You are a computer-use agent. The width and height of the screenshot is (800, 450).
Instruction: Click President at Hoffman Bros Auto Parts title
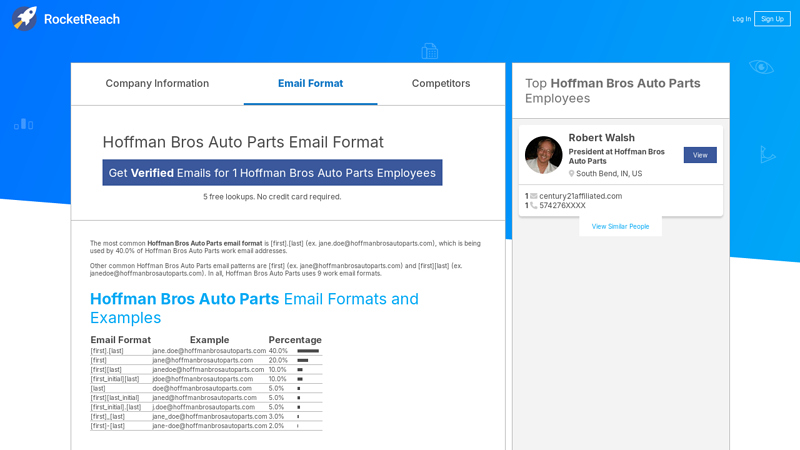coord(616,156)
